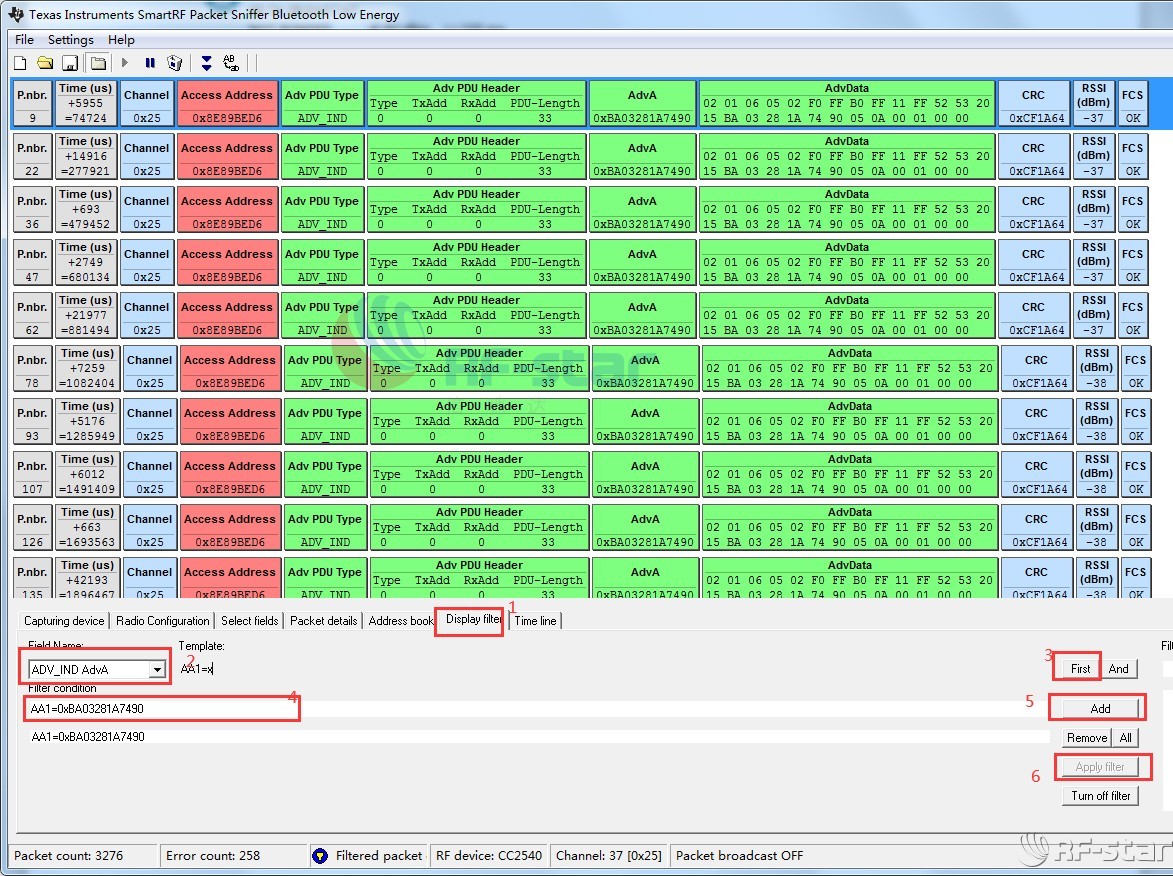This screenshot has height=876, width=1173.
Task: Click the Remove button
Action: click(x=1086, y=738)
